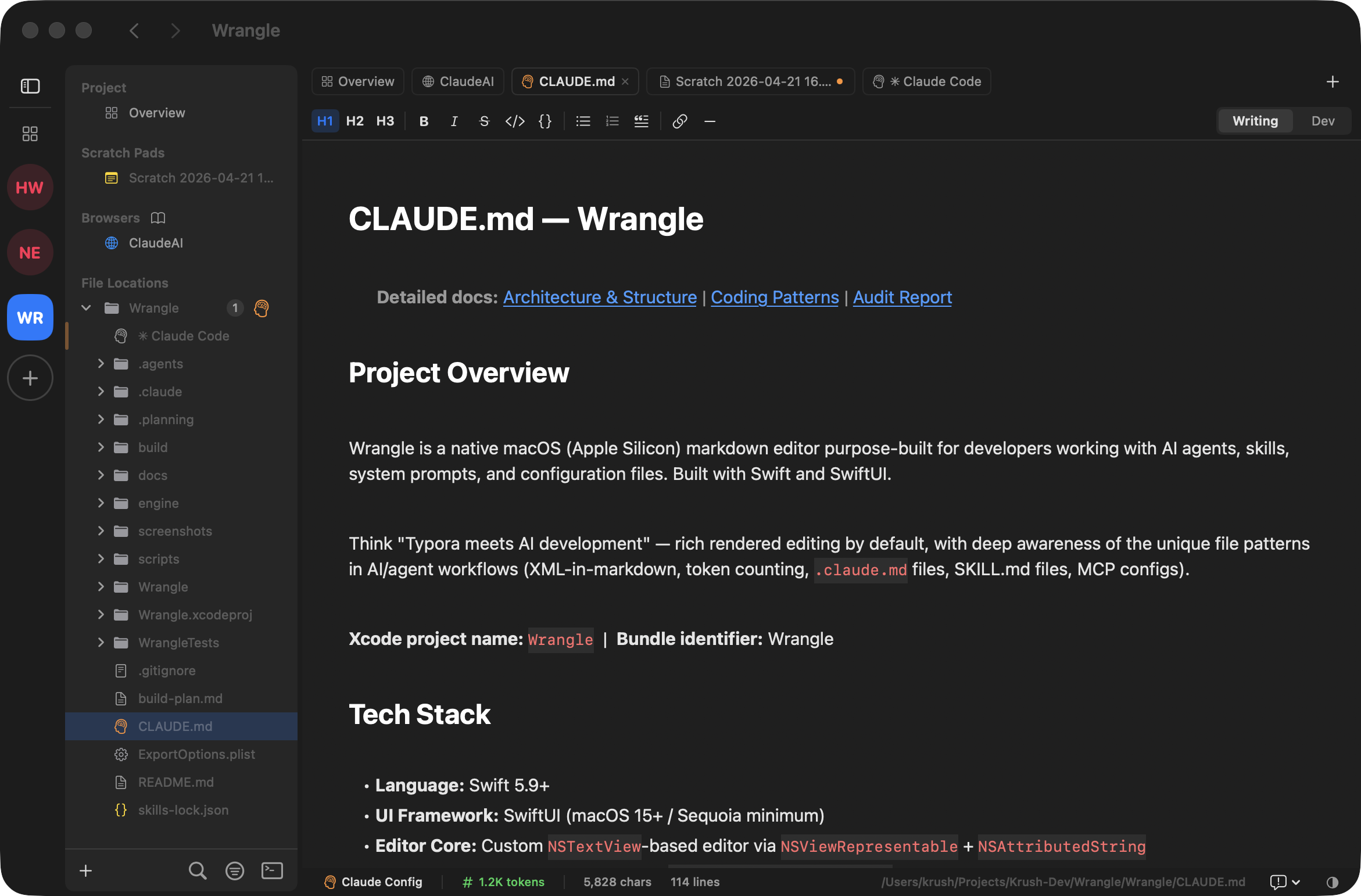Open the feedback dropdown in status bar
The image size is (1361, 896).
click(1284, 882)
